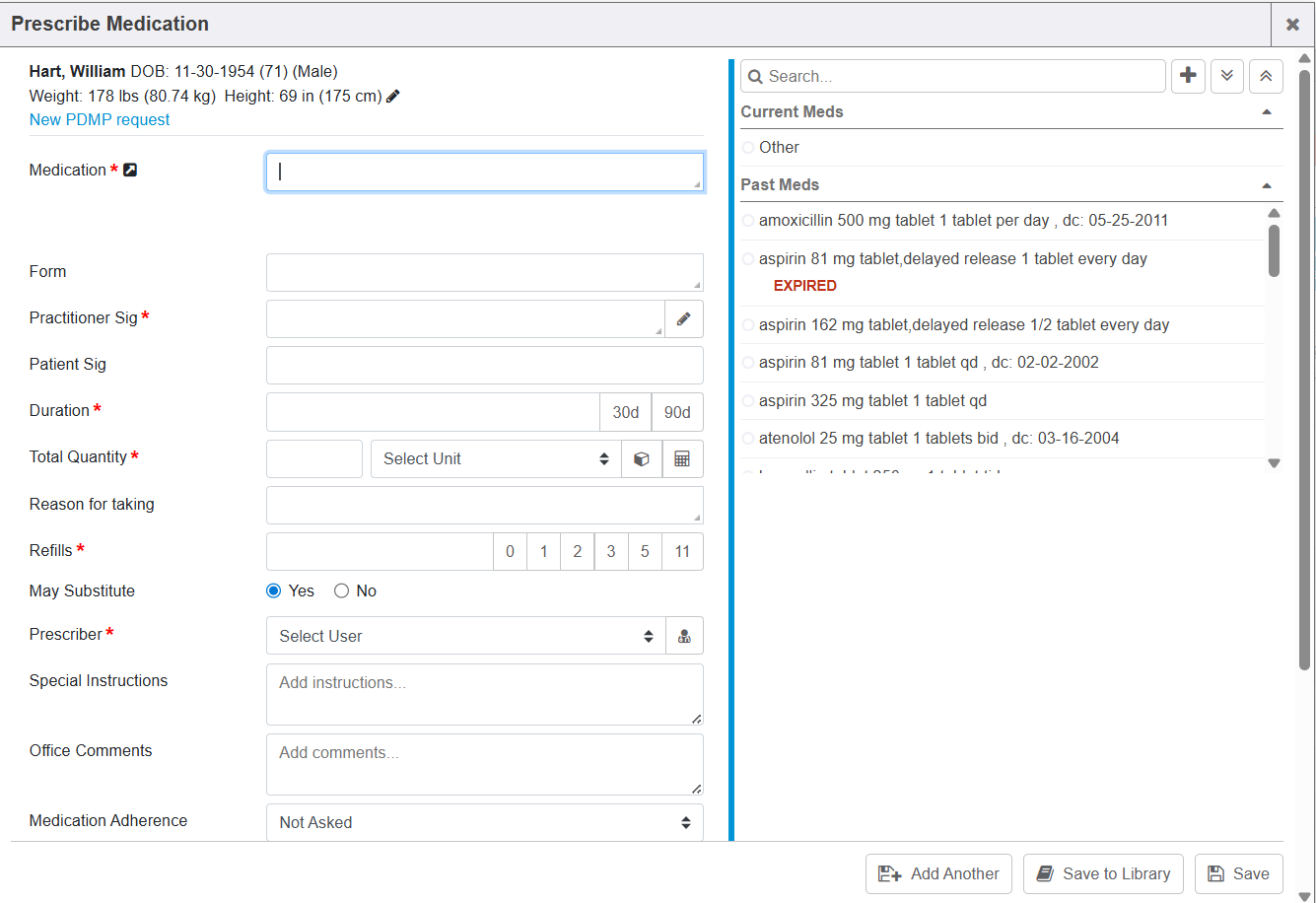Open the New PDMP request link
The height and width of the screenshot is (903, 1316).
tap(100, 120)
